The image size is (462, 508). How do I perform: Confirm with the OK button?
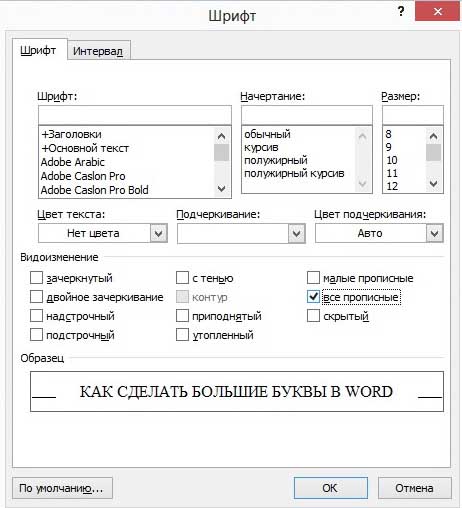tap(331, 488)
